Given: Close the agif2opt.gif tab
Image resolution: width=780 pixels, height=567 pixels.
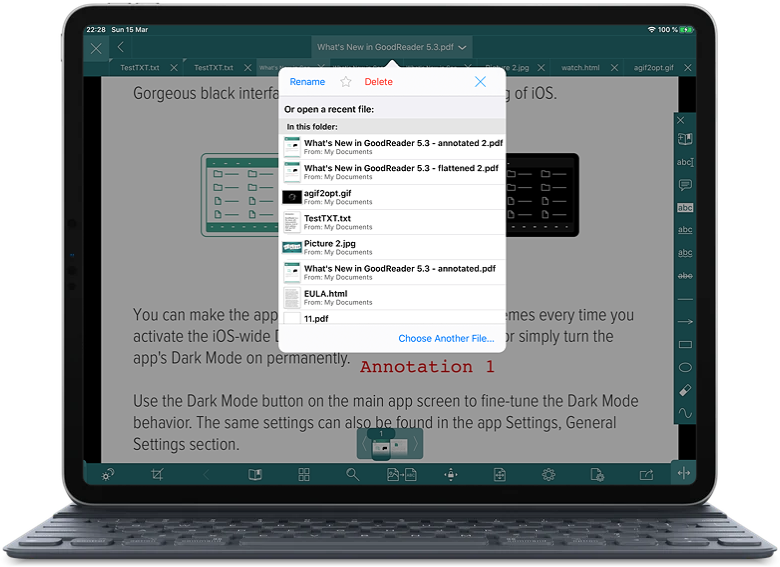Looking at the screenshot, I should pyautogui.click(x=687, y=68).
